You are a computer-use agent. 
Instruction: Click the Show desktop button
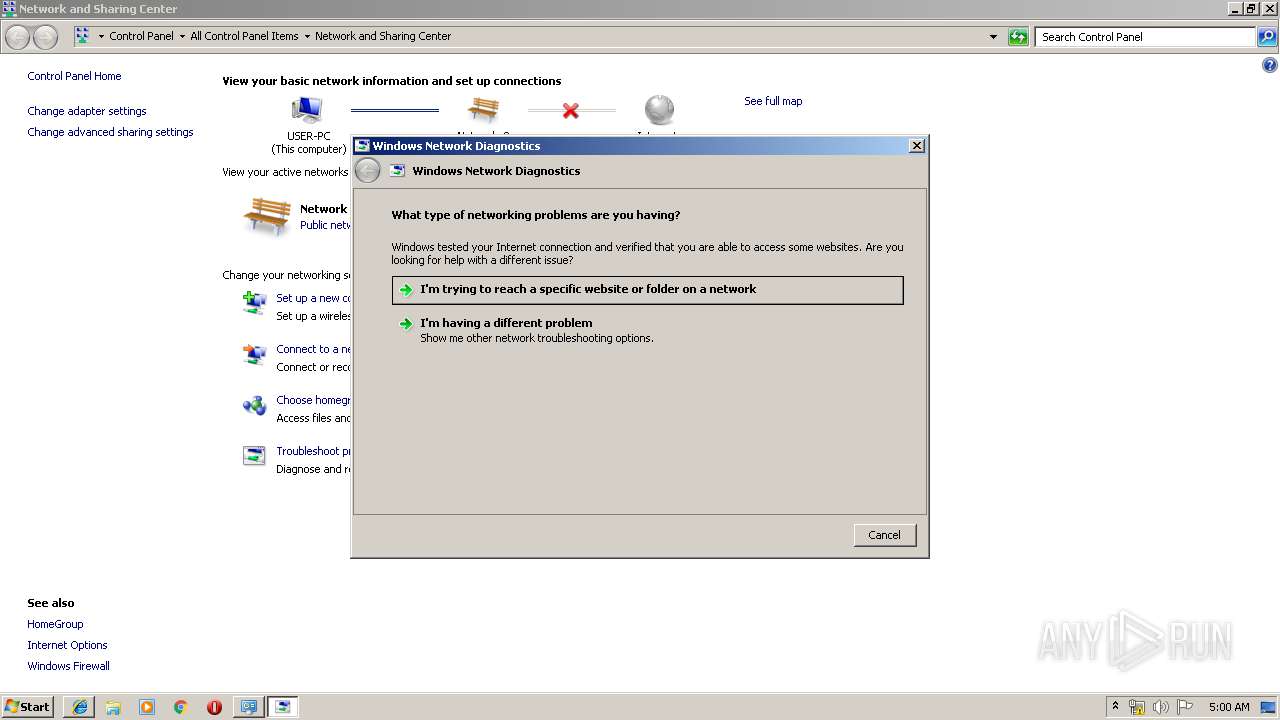pyautogui.click(x=1268, y=707)
